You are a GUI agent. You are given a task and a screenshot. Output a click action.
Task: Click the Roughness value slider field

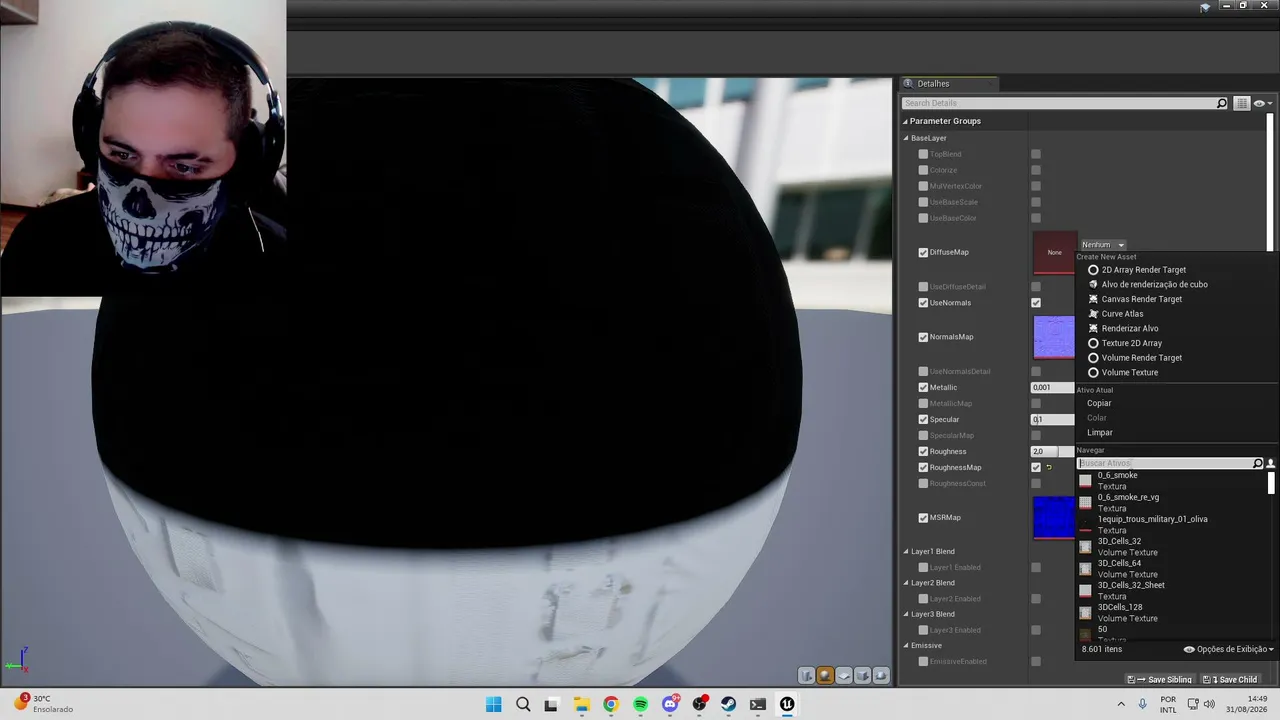pos(1053,452)
